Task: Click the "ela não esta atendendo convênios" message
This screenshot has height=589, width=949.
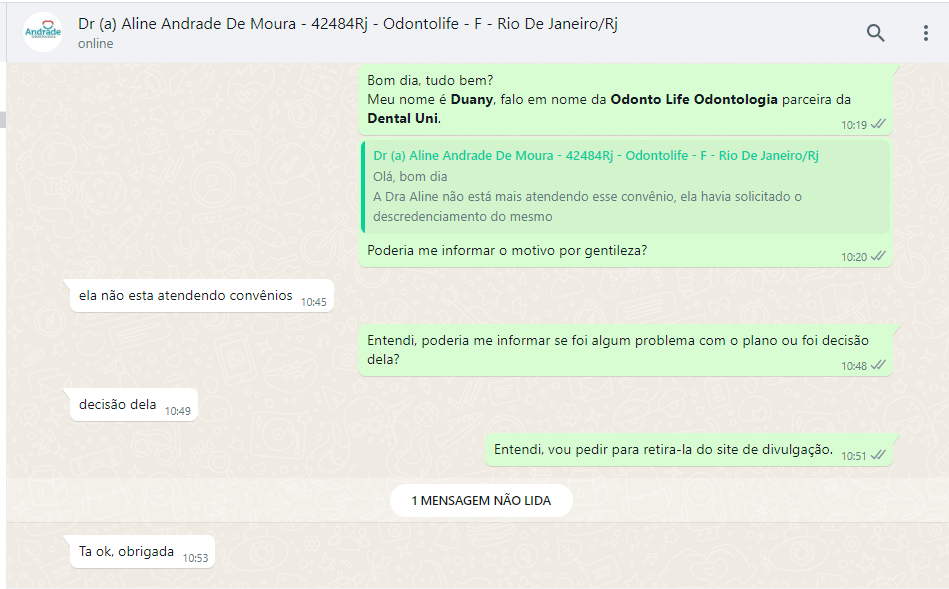Action: [x=186, y=296]
